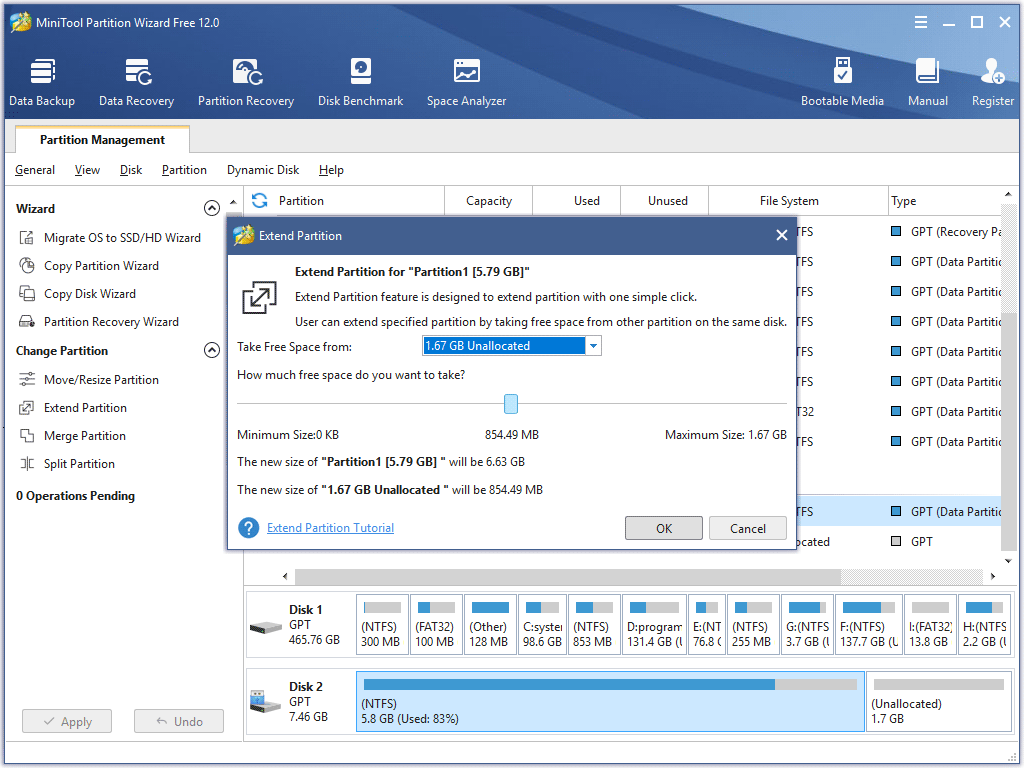Click the Register icon
The image size is (1024, 768).
tap(993, 72)
